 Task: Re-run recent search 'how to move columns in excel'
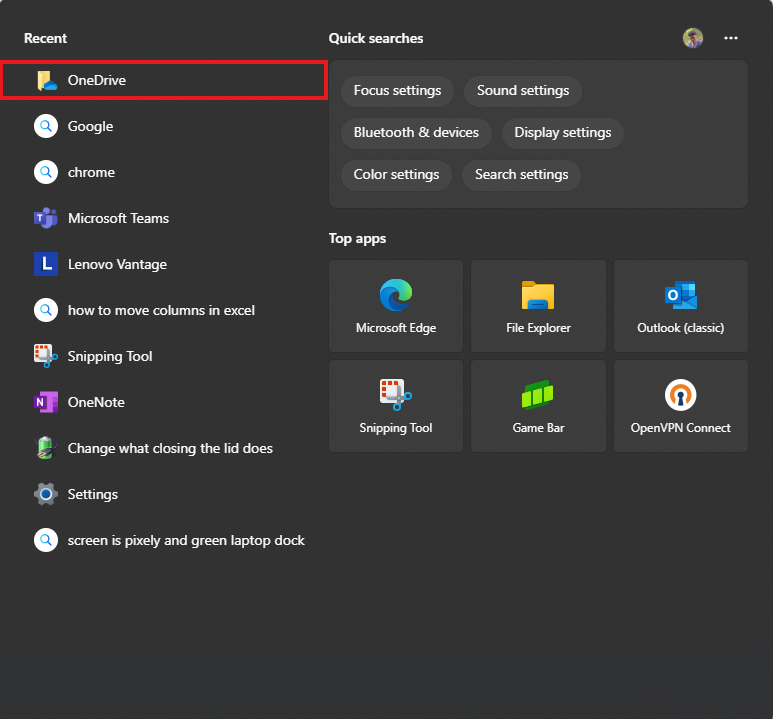pyautogui.click(x=161, y=310)
